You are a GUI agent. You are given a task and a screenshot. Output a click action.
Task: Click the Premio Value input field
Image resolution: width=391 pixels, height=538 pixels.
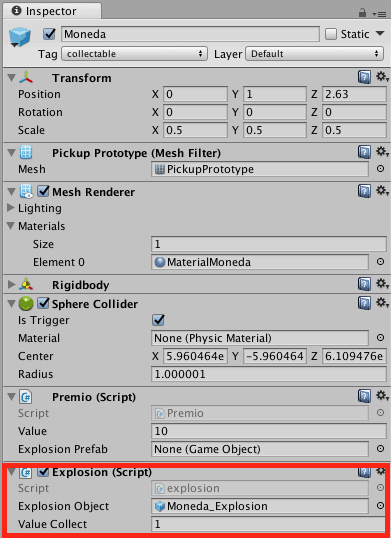269,431
